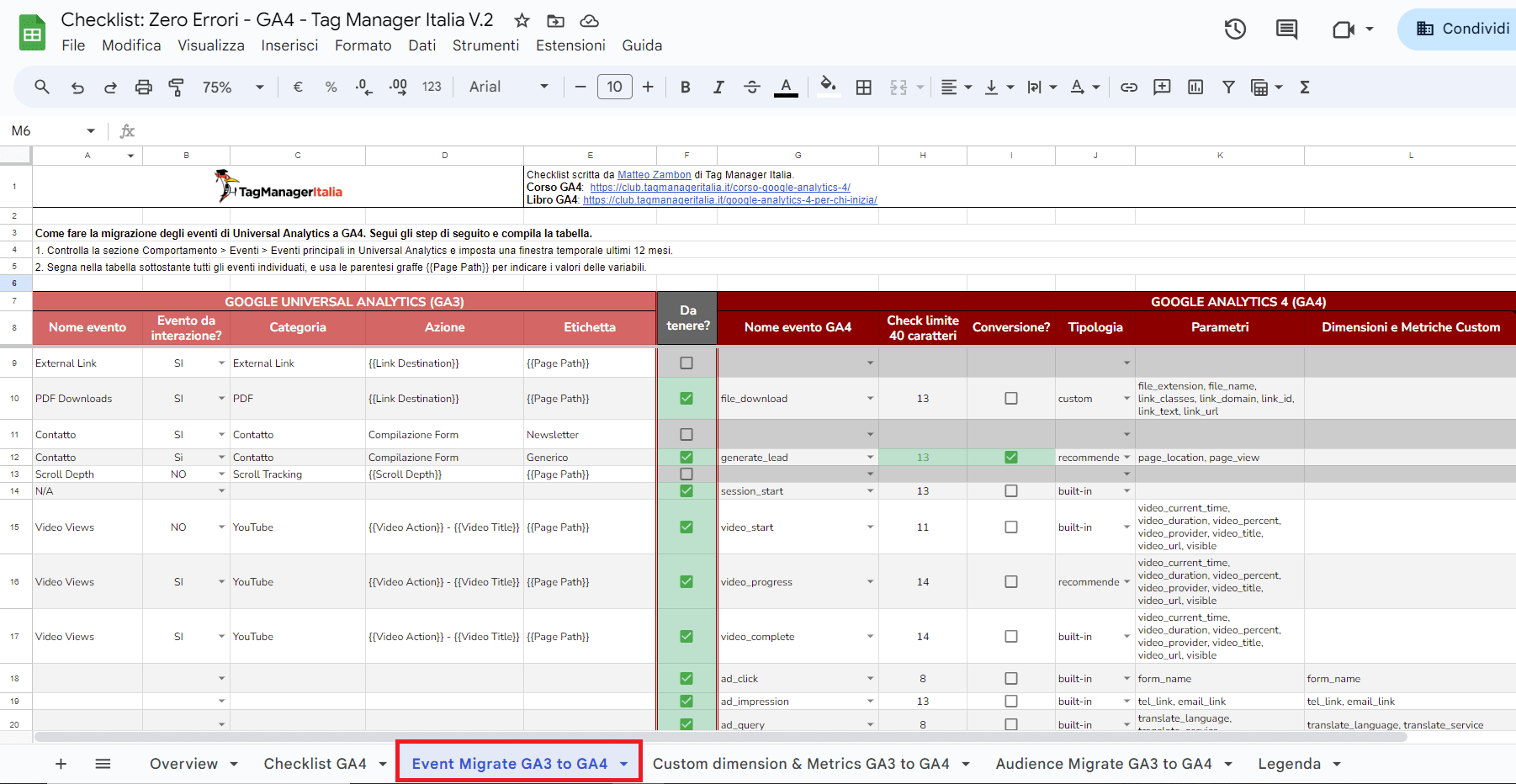Viewport: 1516px width, 784px height.
Task: Move document to folder icon
Action: (555, 20)
